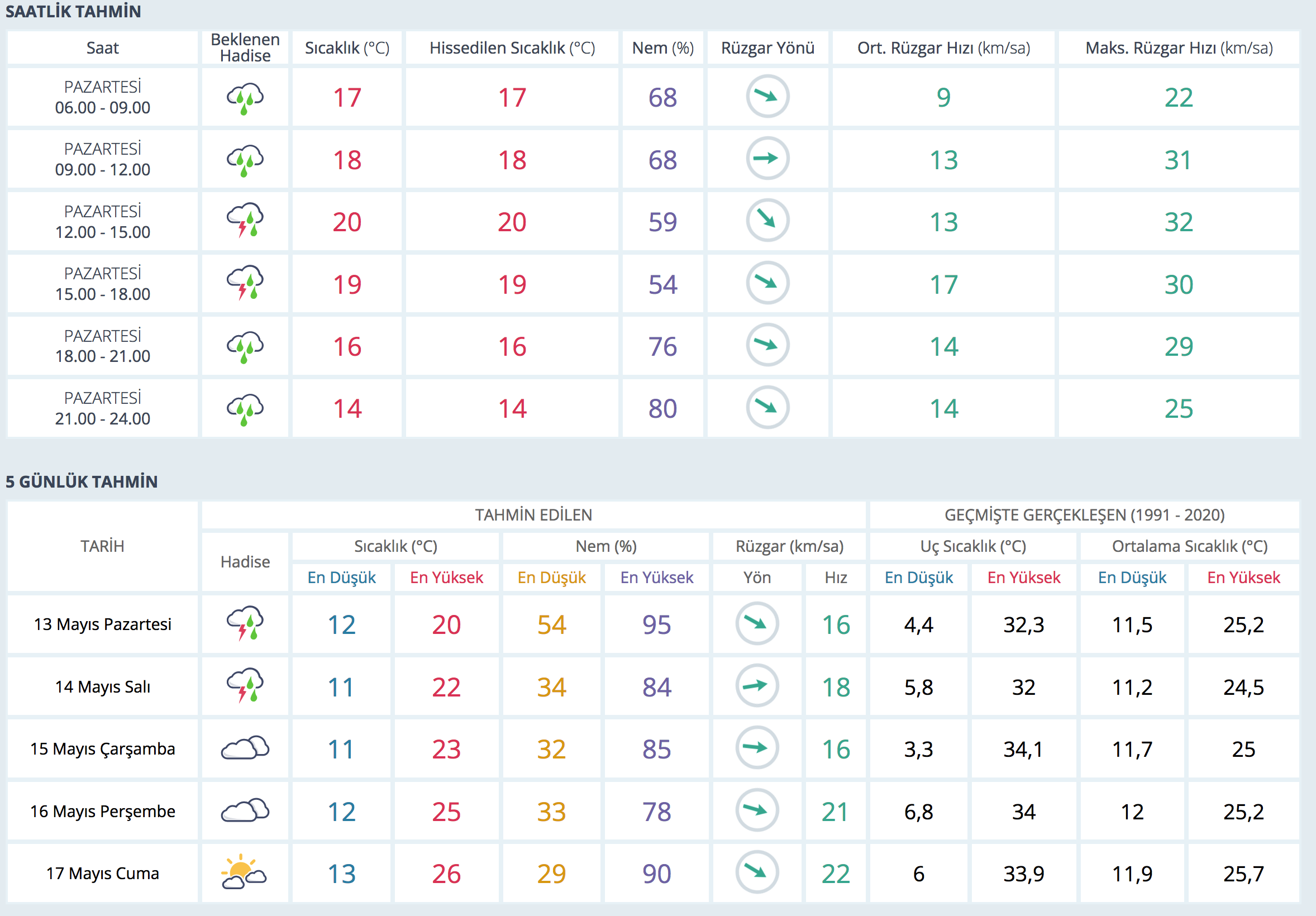1316x916 pixels.
Task: Click cloudy icon for 15 Mayıs Çarşamba
Action: (245, 748)
